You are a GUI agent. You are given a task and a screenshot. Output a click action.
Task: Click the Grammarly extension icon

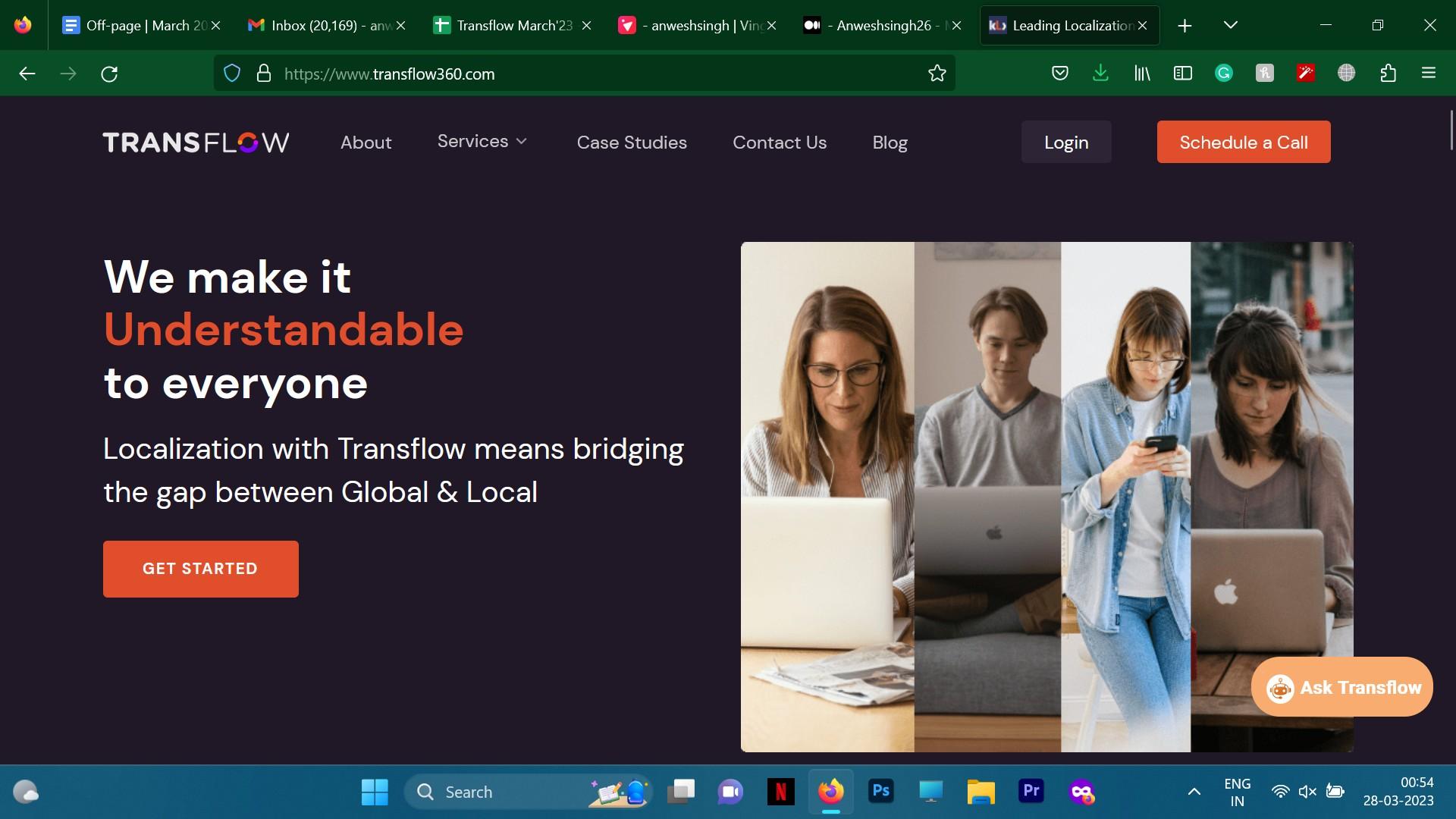click(x=1224, y=74)
